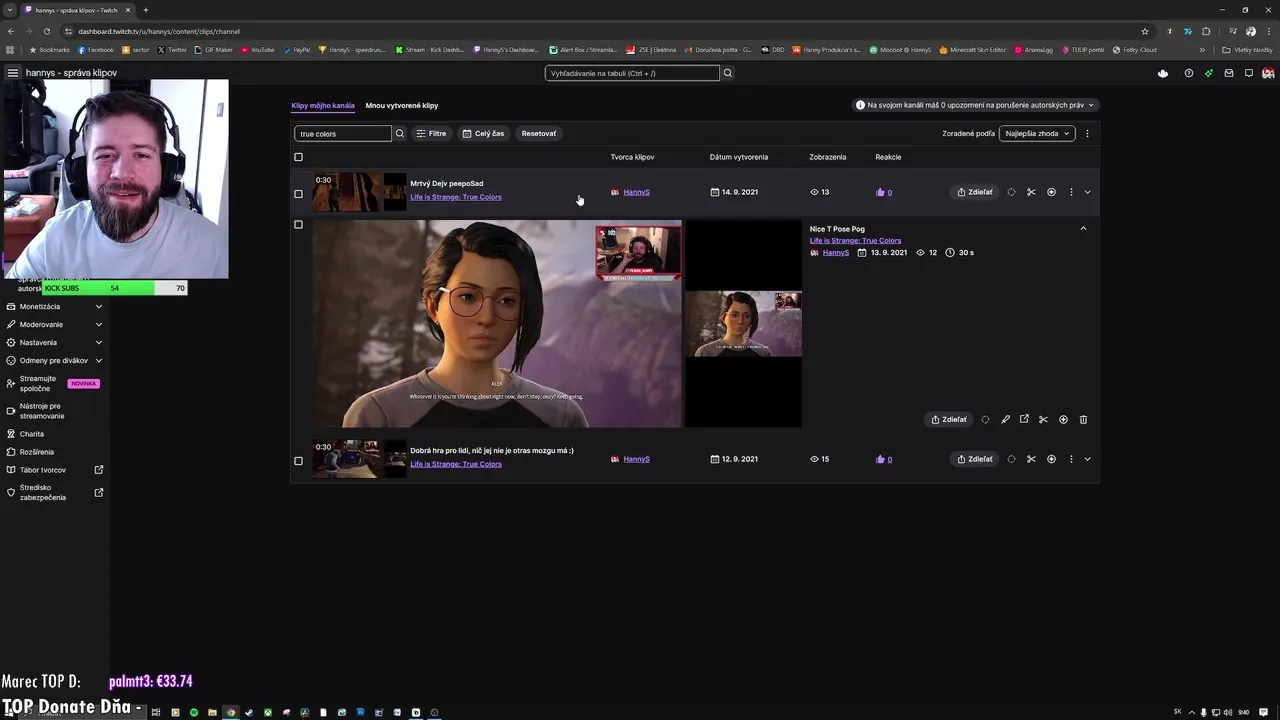Bookmark this page with the star icon
Viewport: 1280px width, 720px height.
[1145, 31]
